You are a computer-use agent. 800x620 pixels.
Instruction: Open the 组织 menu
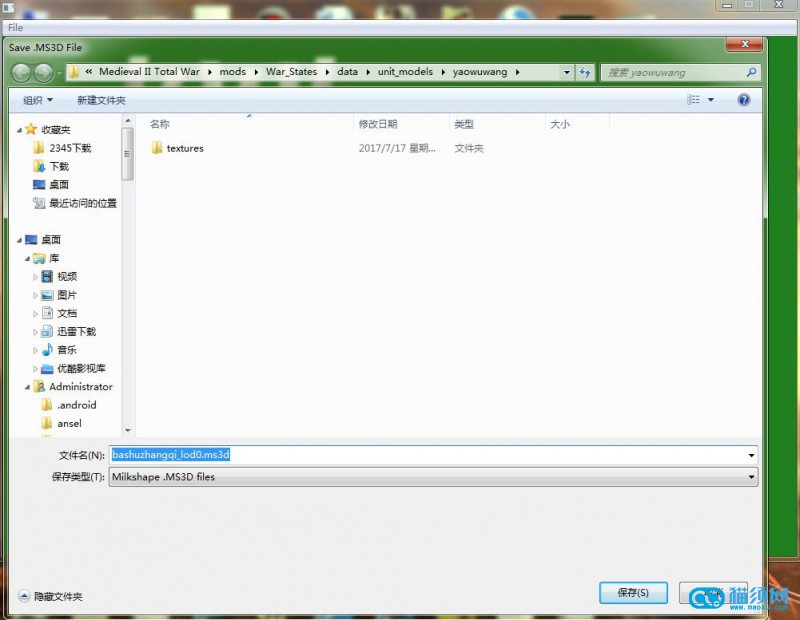coord(38,100)
